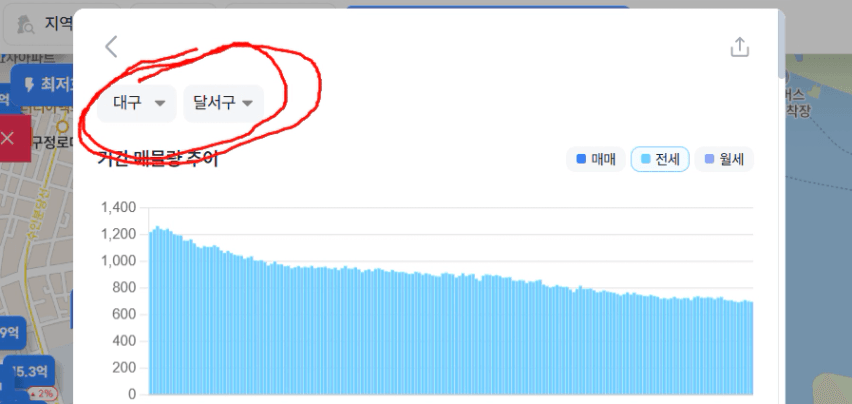The width and height of the screenshot is (852, 404).
Task: Open the 달서구 district dropdown
Action: tap(224, 103)
